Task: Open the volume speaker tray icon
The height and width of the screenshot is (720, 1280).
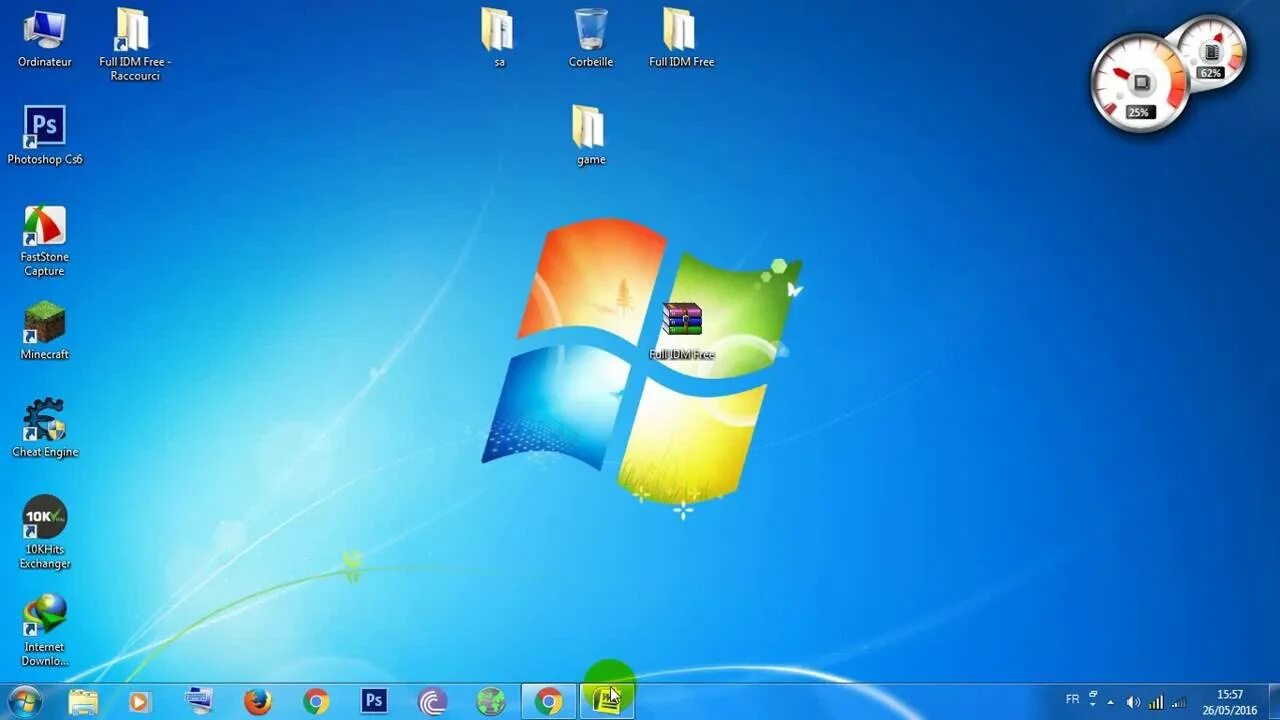Action: click(x=1133, y=703)
